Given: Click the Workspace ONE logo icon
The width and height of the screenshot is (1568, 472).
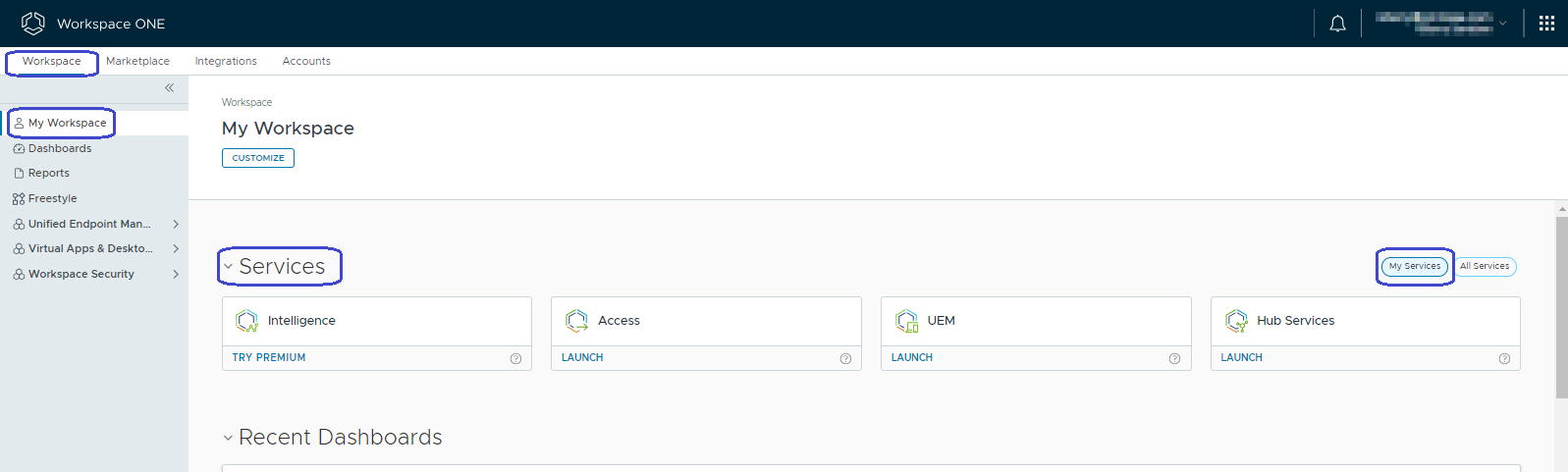Looking at the screenshot, I should coord(33,24).
